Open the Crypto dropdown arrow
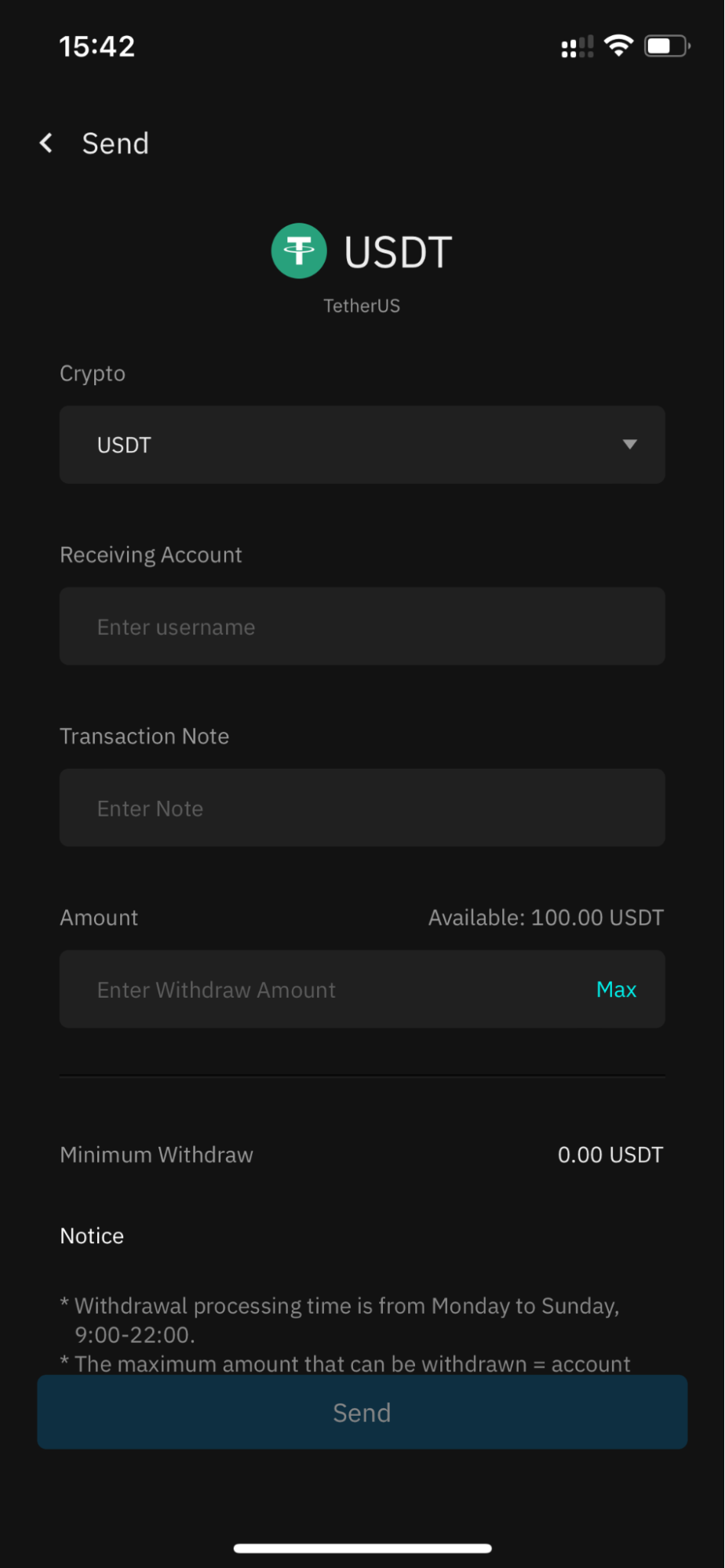Screen dimensions: 725x1568 click(x=629, y=445)
